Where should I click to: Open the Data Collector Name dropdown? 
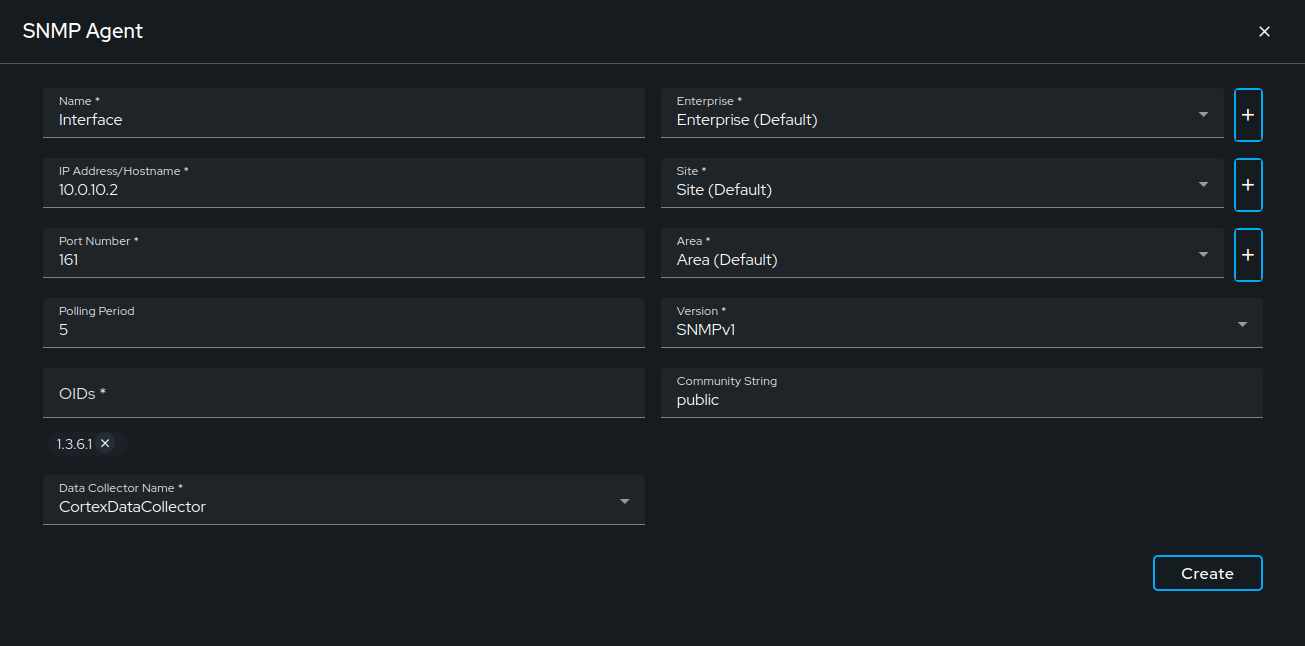click(x=344, y=500)
